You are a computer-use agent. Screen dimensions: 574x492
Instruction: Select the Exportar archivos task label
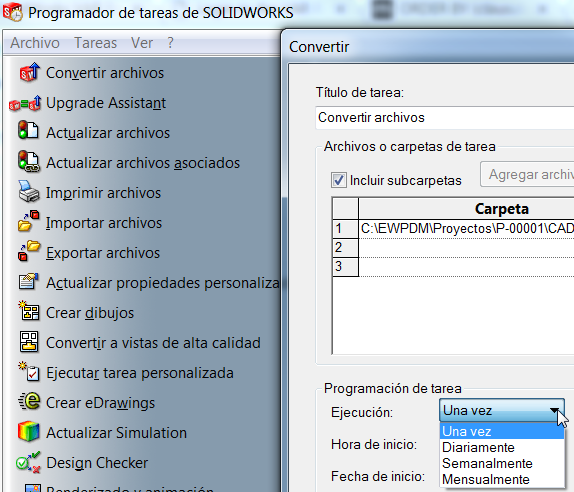[x=103, y=253]
